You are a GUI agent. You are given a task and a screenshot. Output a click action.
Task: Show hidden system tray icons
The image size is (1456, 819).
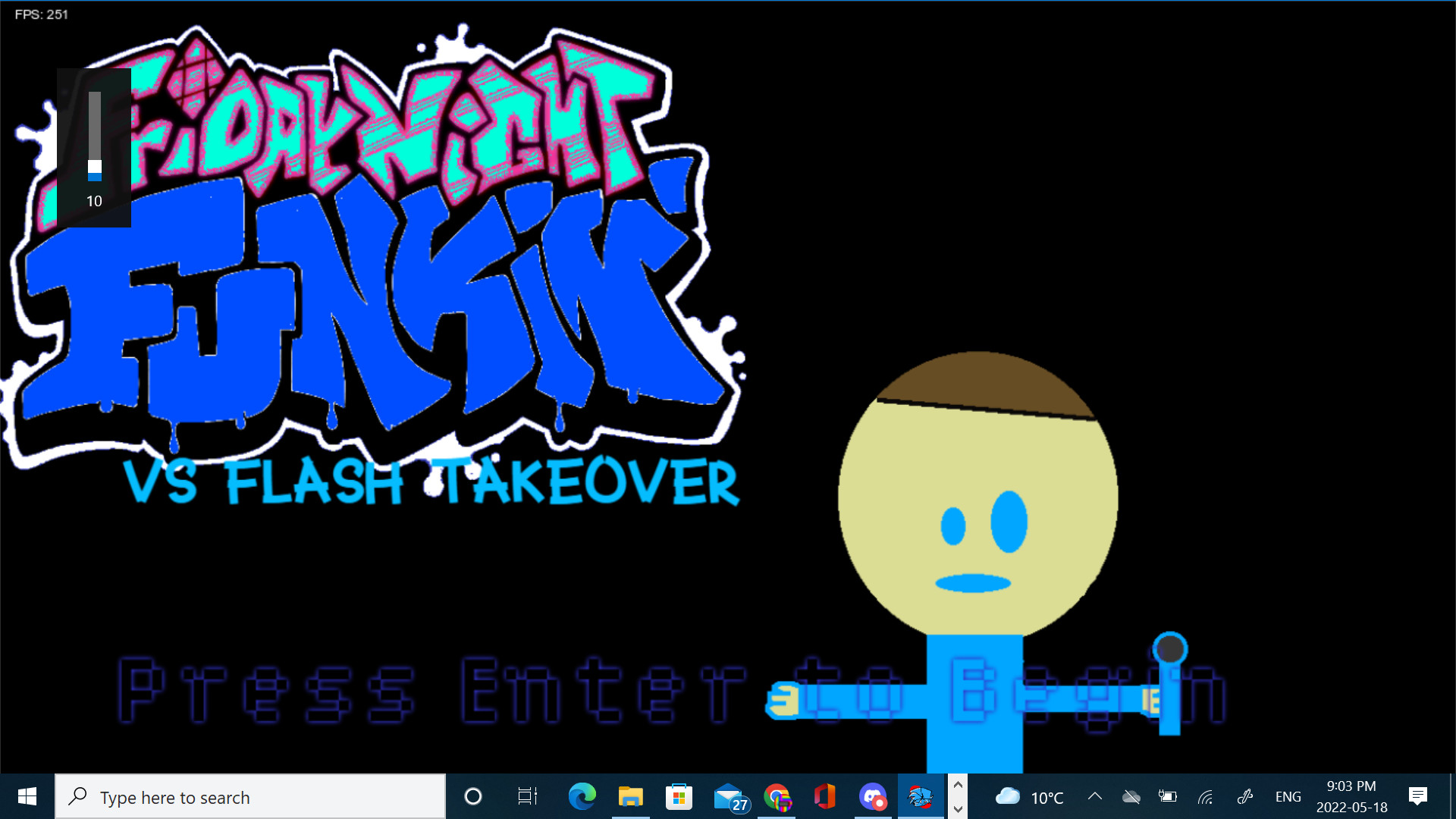tap(1094, 796)
